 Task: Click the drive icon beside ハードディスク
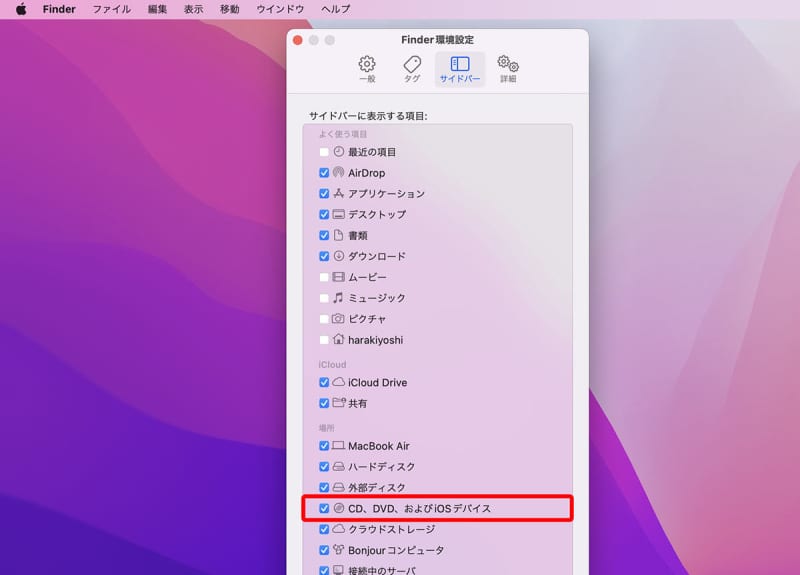click(x=338, y=466)
